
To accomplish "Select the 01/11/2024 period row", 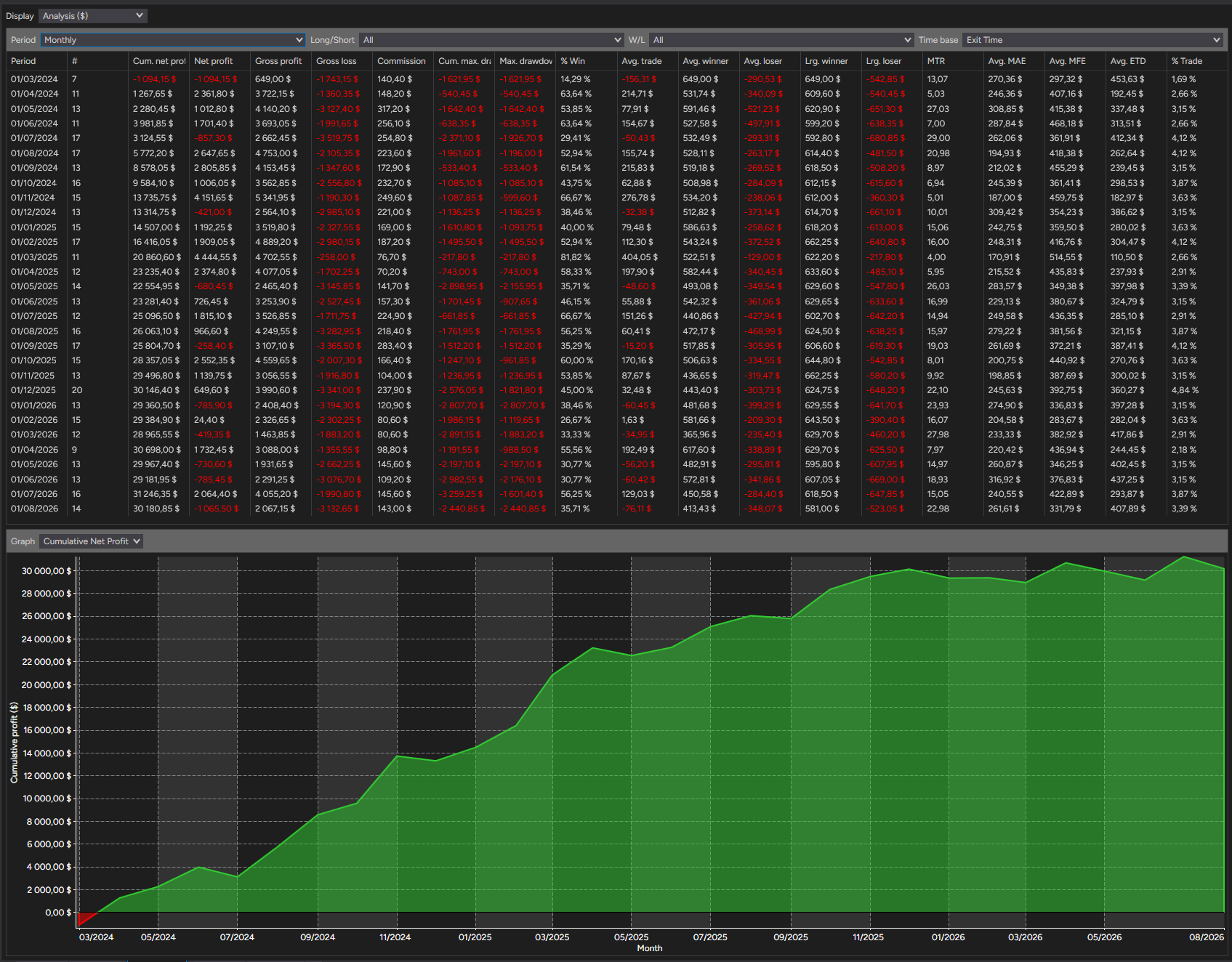I will click(617, 198).
